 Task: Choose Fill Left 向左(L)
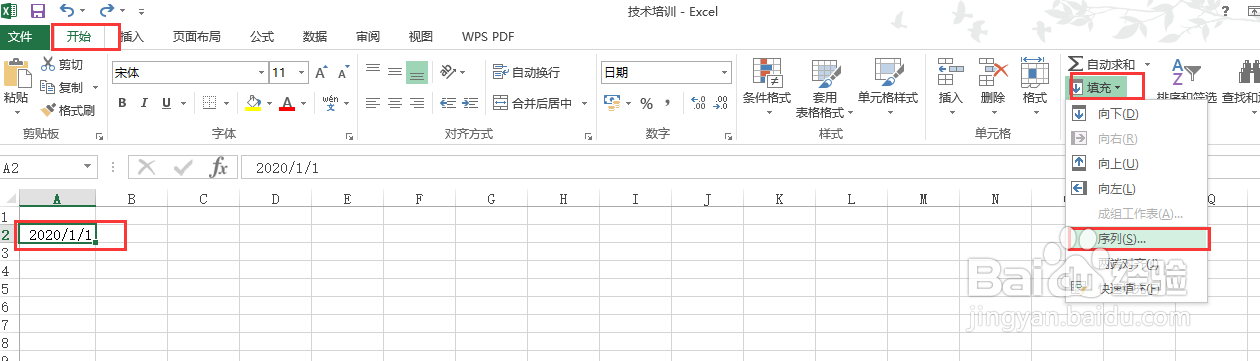tap(1137, 188)
